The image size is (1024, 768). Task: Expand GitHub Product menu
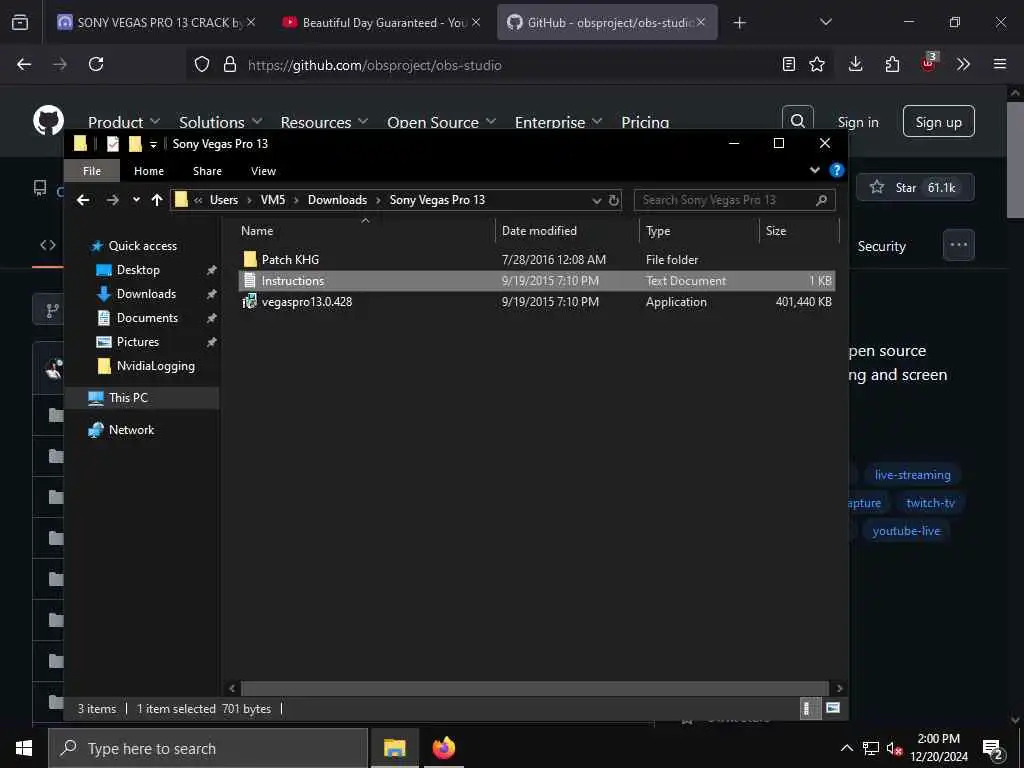124,122
